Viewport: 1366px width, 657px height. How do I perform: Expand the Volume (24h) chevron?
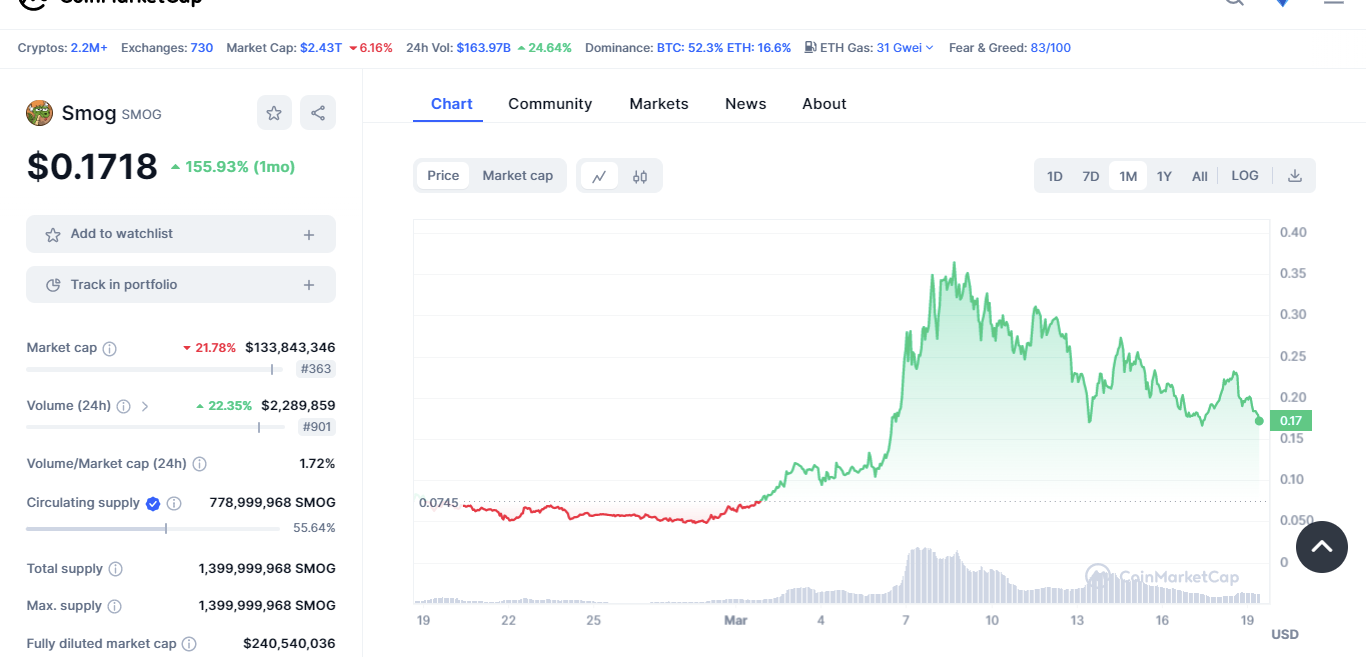(145, 406)
